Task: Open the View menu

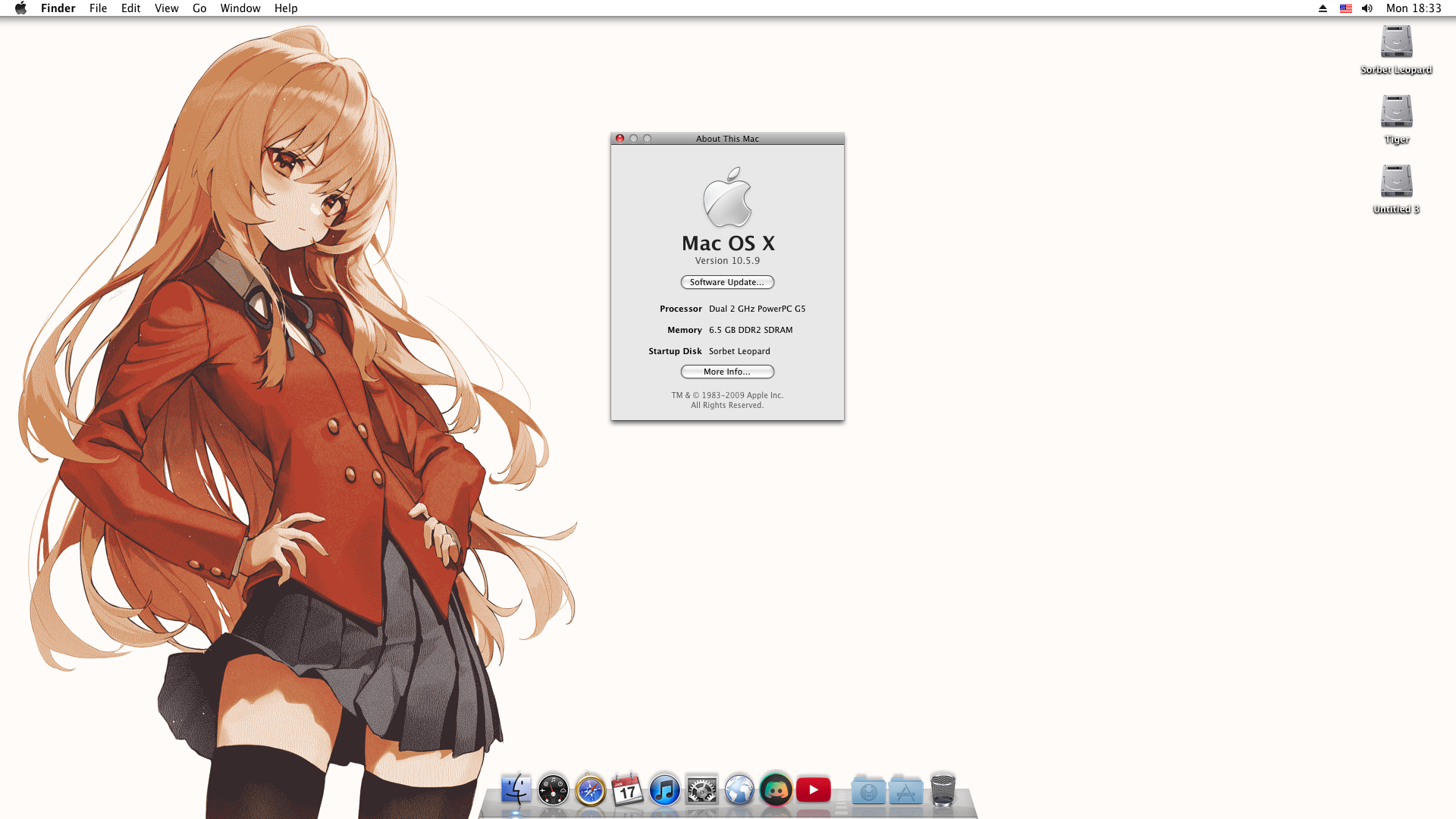Action: pyautogui.click(x=167, y=8)
